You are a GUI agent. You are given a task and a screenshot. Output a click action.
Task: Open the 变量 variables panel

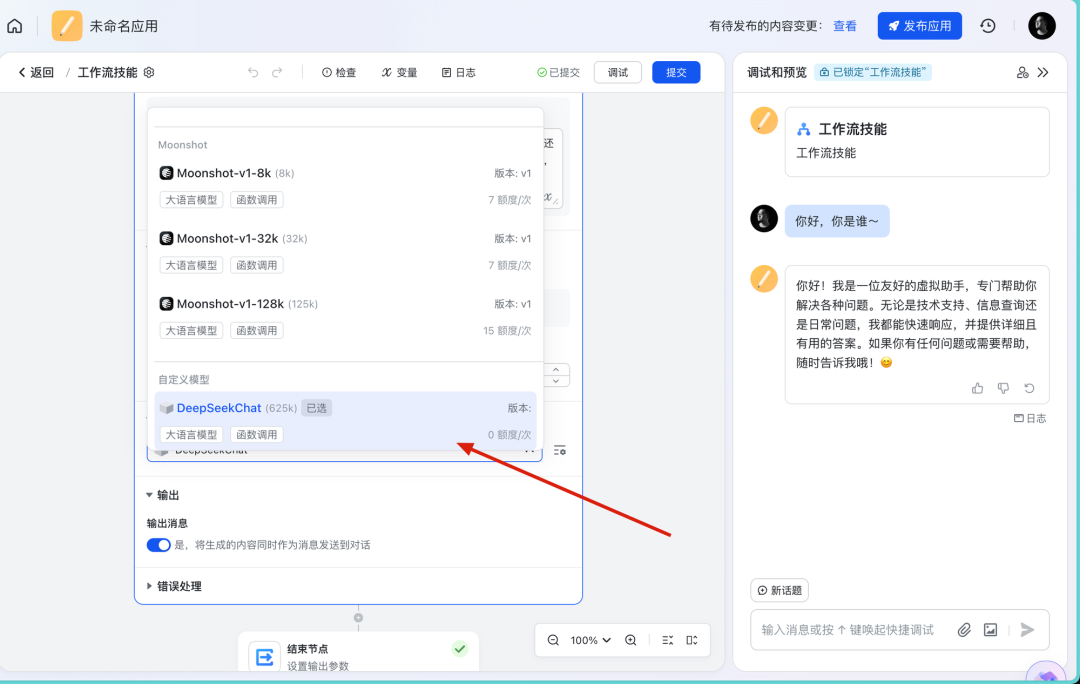(x=399, y=72)
